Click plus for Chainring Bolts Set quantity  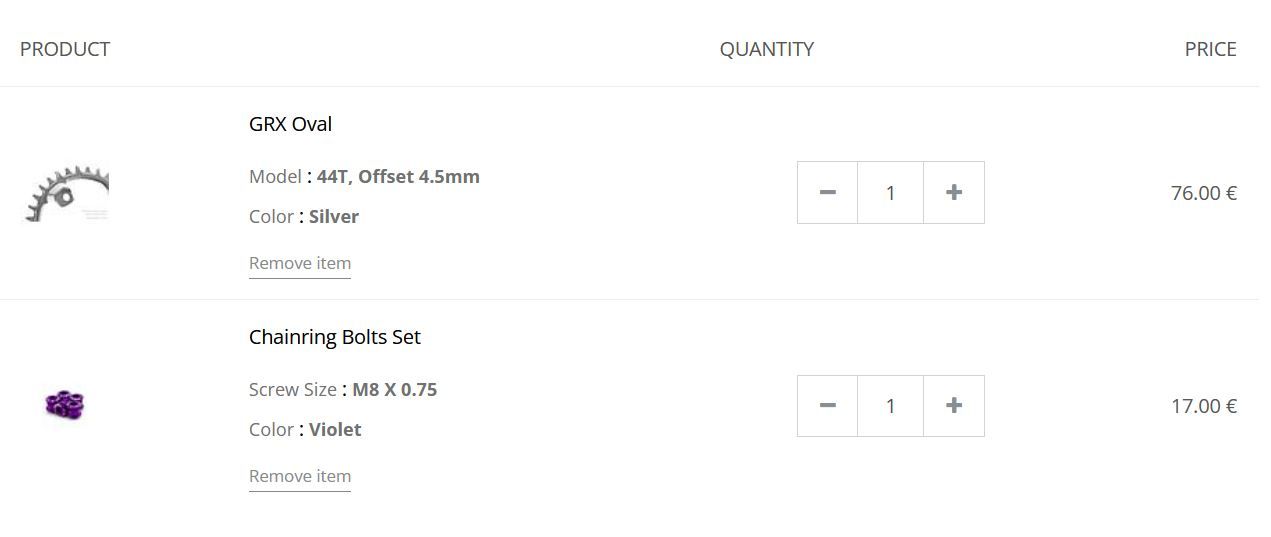point(954,405)
